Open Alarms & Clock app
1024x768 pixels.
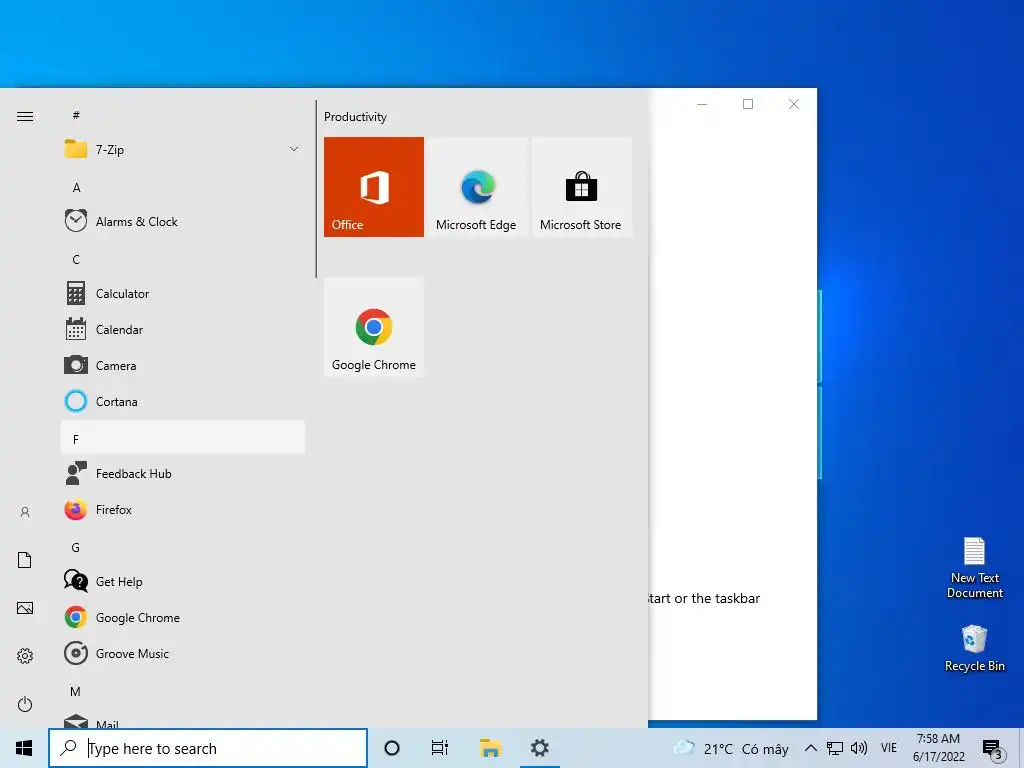183,221
